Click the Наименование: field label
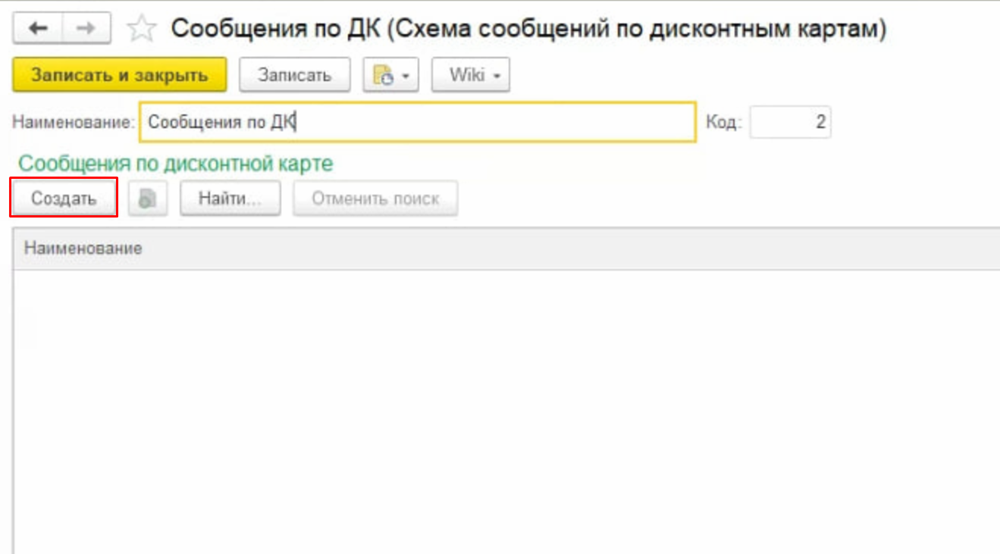This screenshot has width=1000, height=554. pos(72,123)
